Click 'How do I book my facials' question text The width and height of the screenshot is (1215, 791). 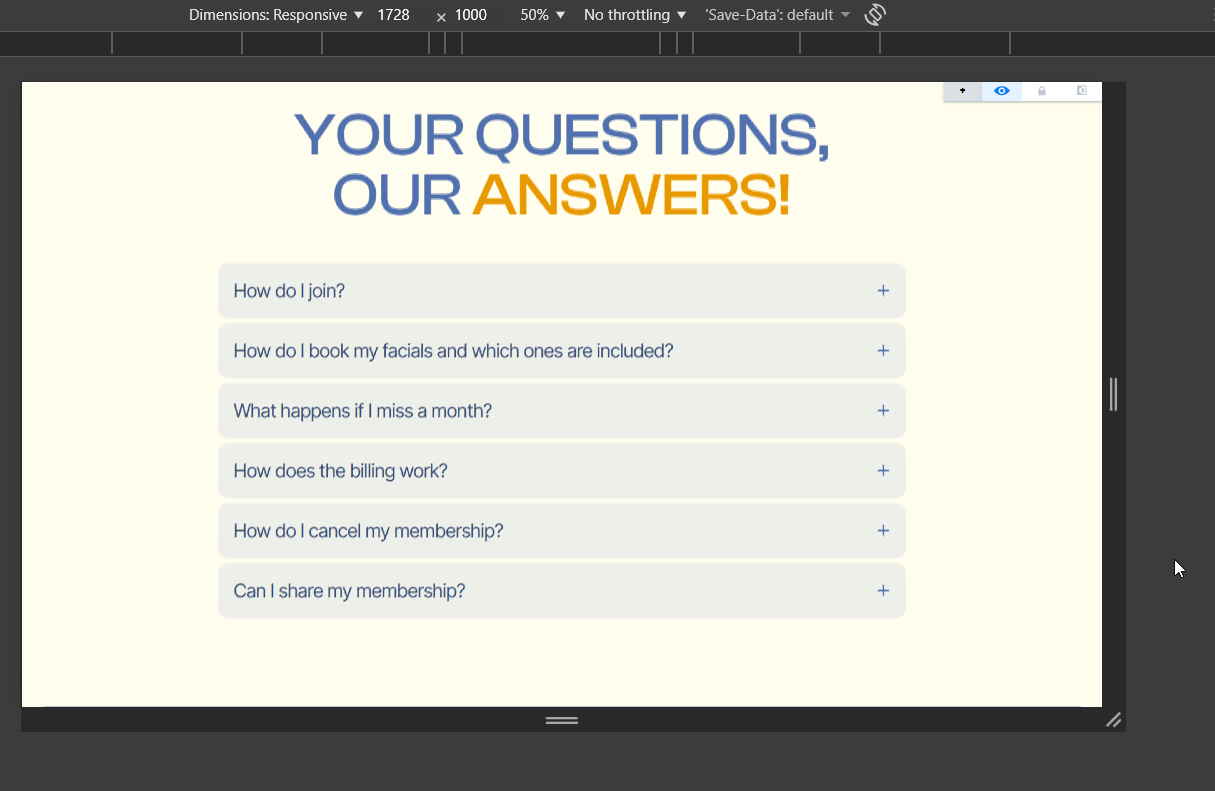pyautogui.click(x=453, y=351)
